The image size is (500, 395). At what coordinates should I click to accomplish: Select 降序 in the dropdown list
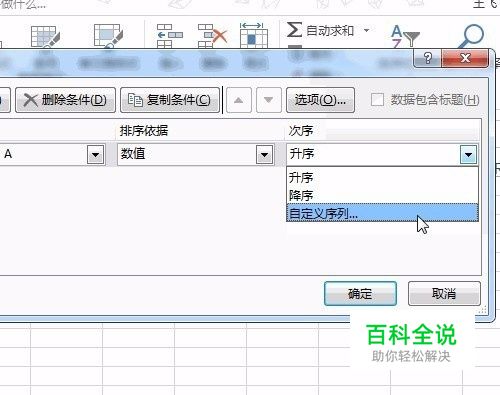point(382,195)
